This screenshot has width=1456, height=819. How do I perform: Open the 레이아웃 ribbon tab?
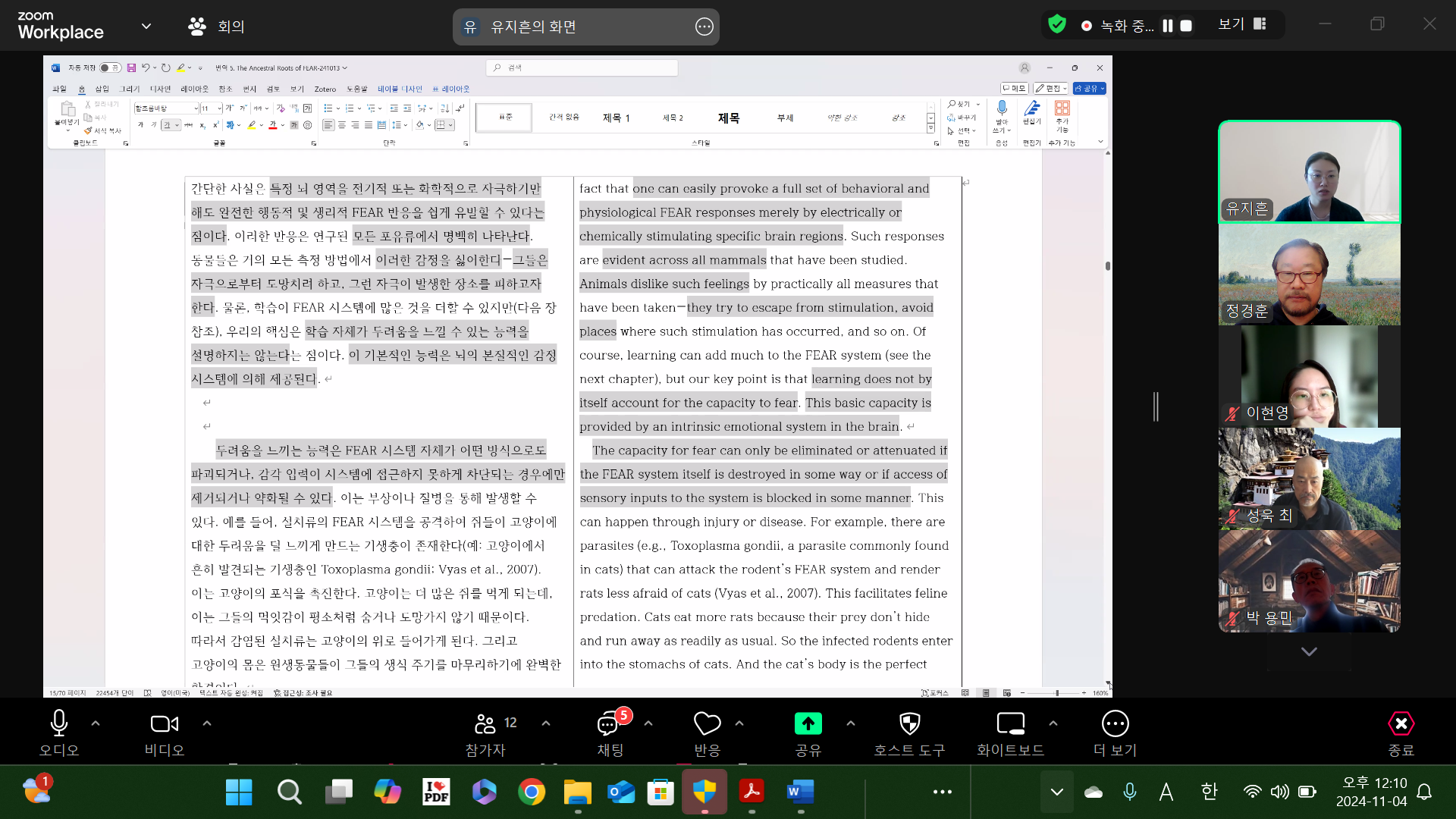pos(194,89)
